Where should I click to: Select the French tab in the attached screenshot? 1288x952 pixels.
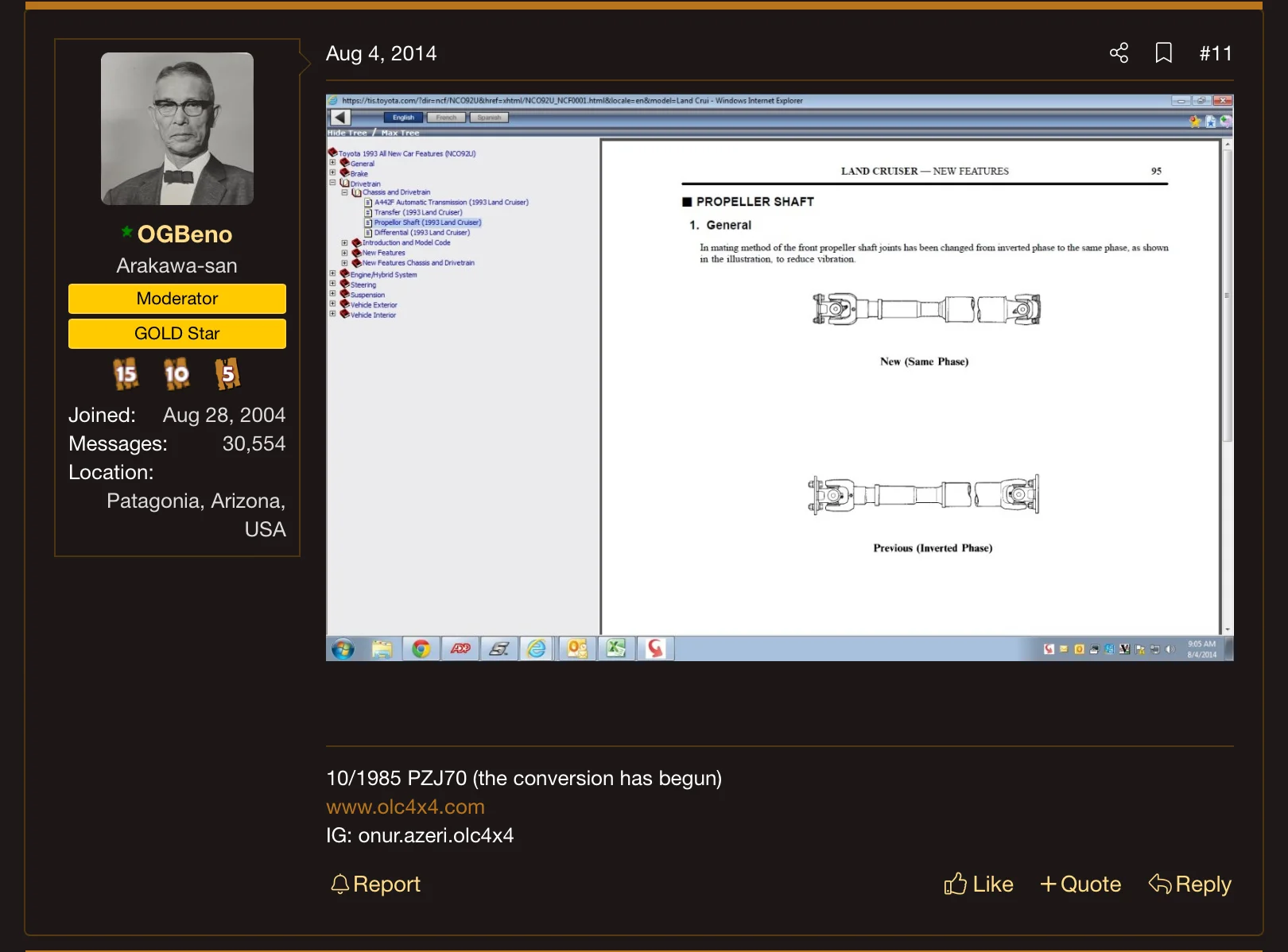447,118
